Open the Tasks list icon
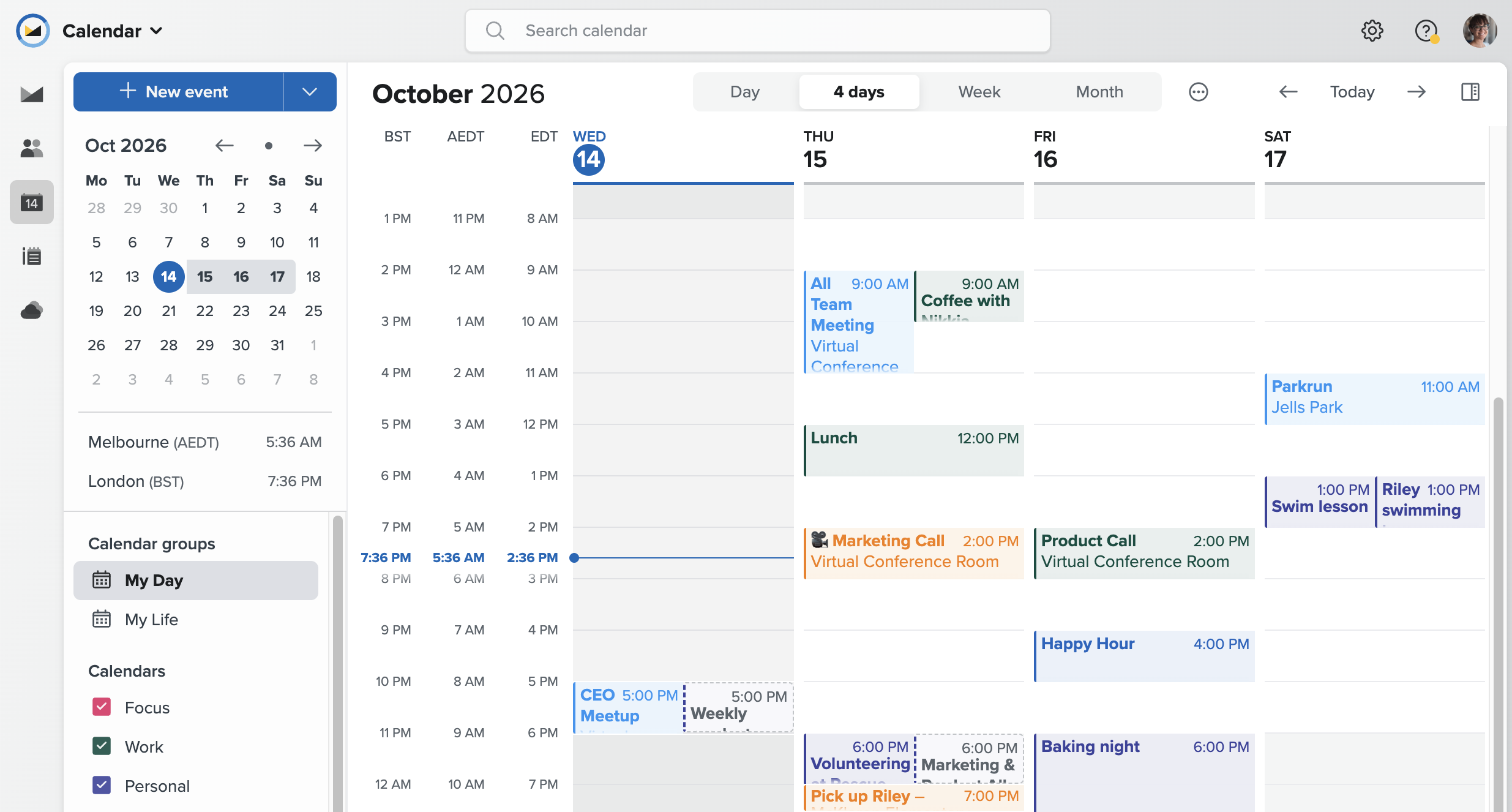 pos(32,256)
